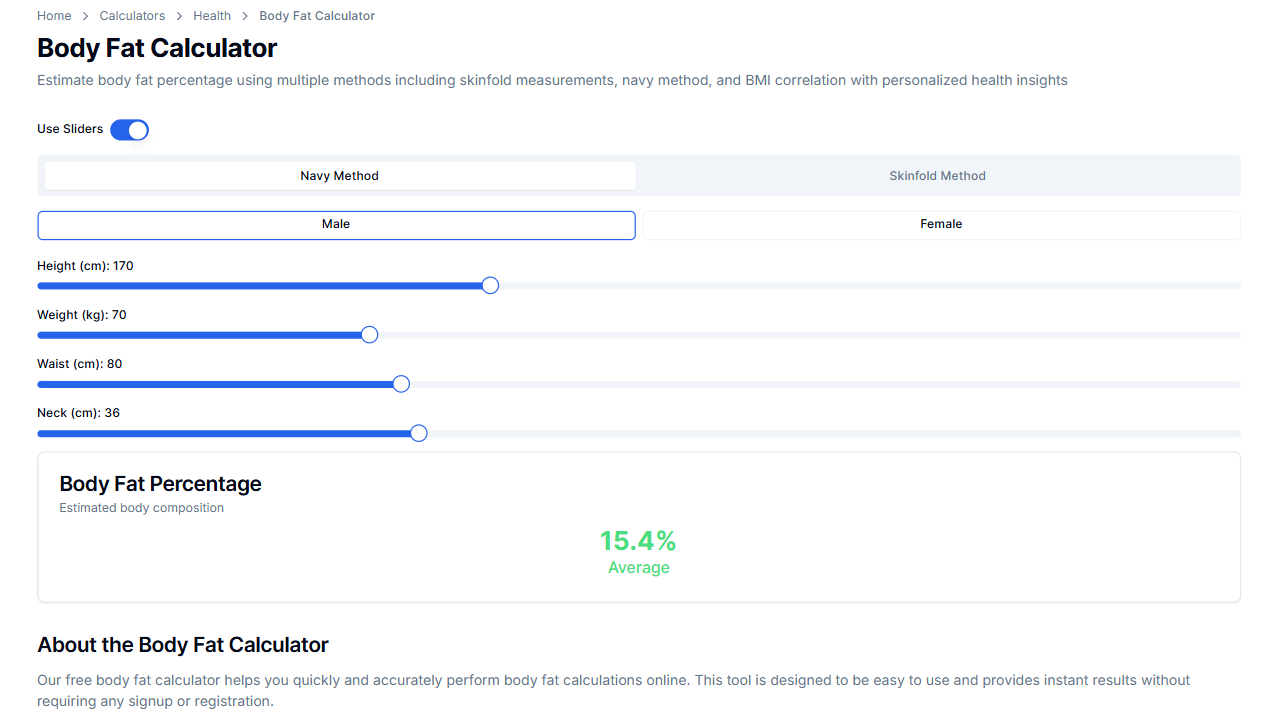Click the 15.4% result value
Viewport: 1280px width, 720px height.
click(x=638, y=540)
